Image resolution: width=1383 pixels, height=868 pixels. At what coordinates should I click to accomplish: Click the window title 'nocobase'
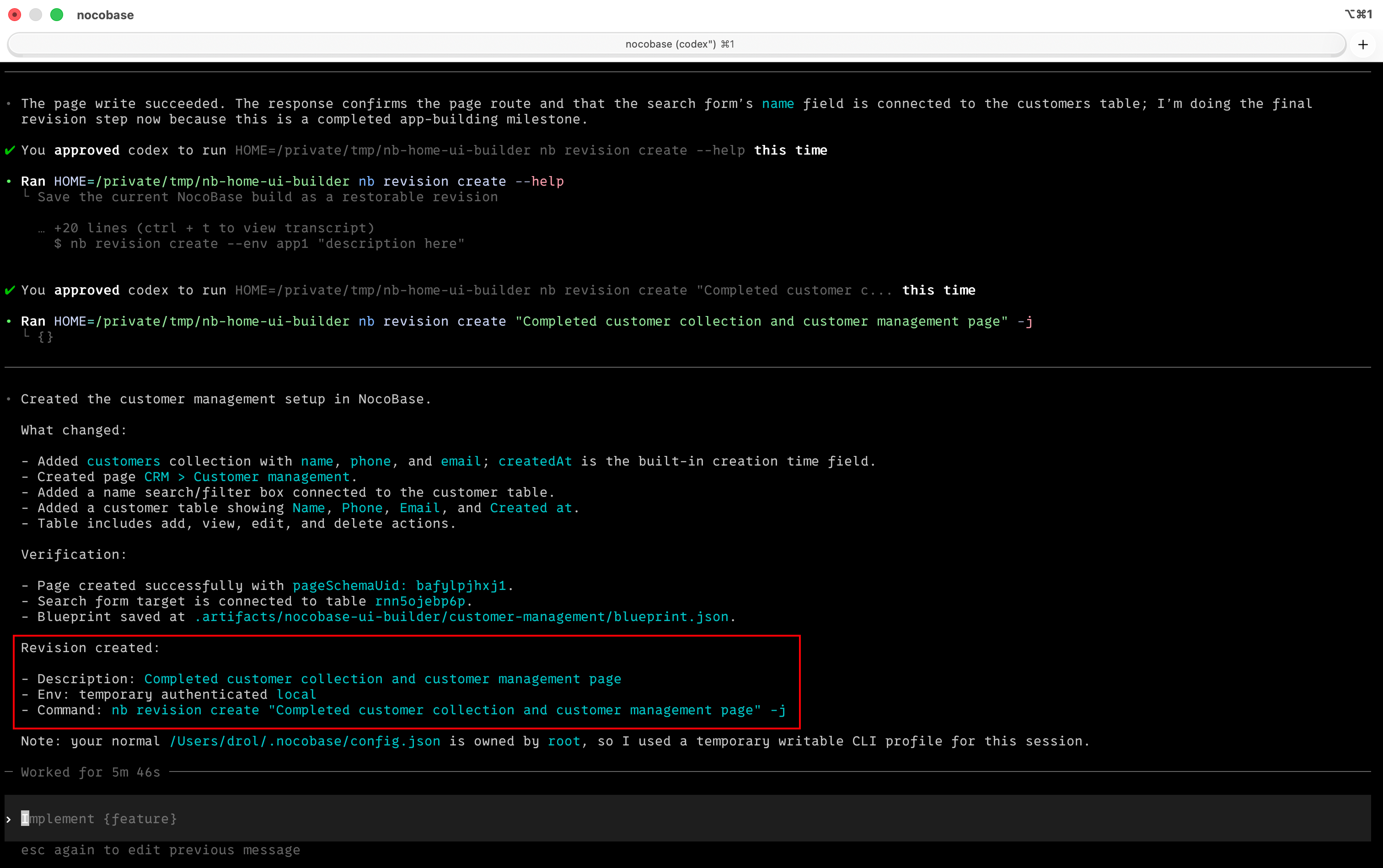click(106, 15)
